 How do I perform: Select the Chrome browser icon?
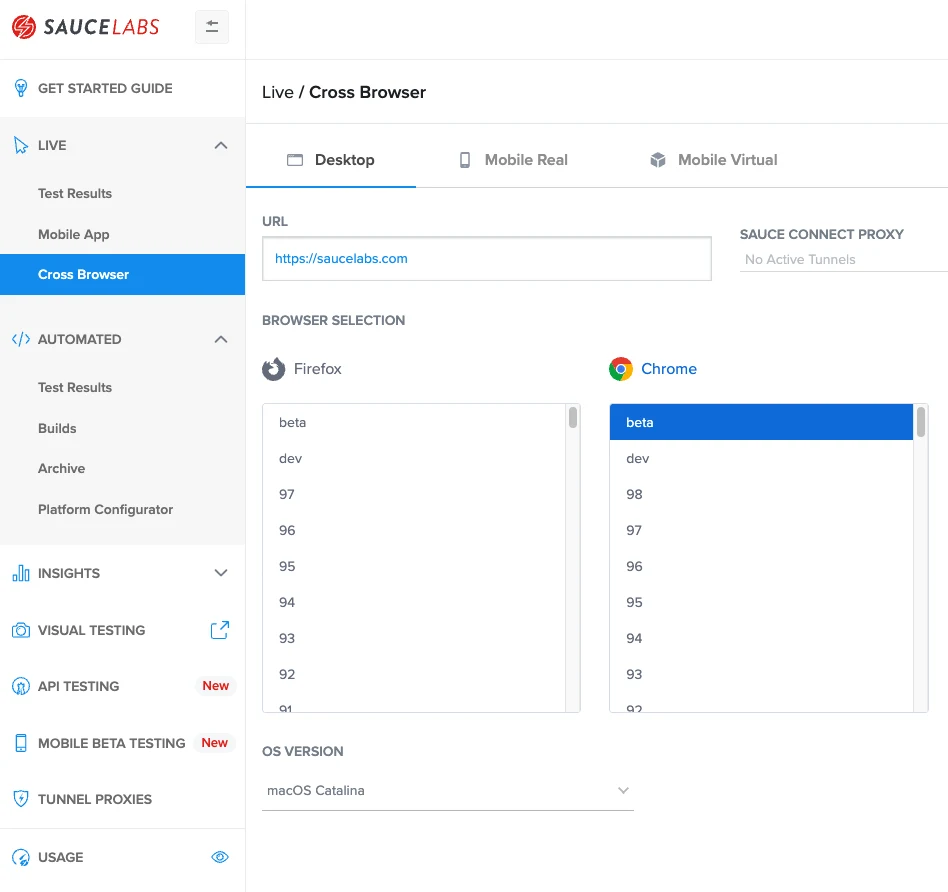click(x=620, y=368)
